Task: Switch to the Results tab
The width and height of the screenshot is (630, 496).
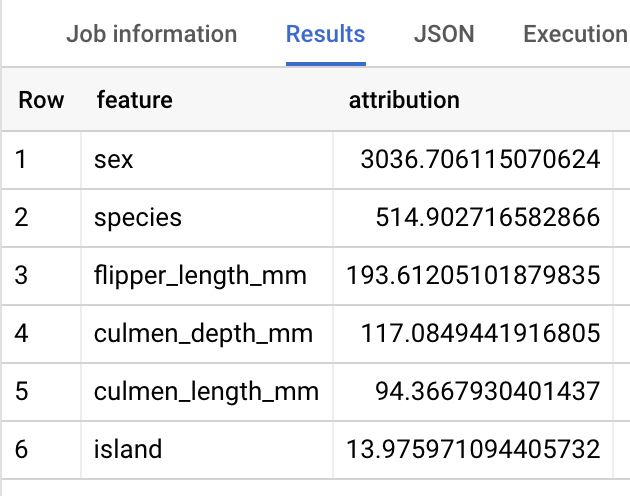Action: (325, 34)
